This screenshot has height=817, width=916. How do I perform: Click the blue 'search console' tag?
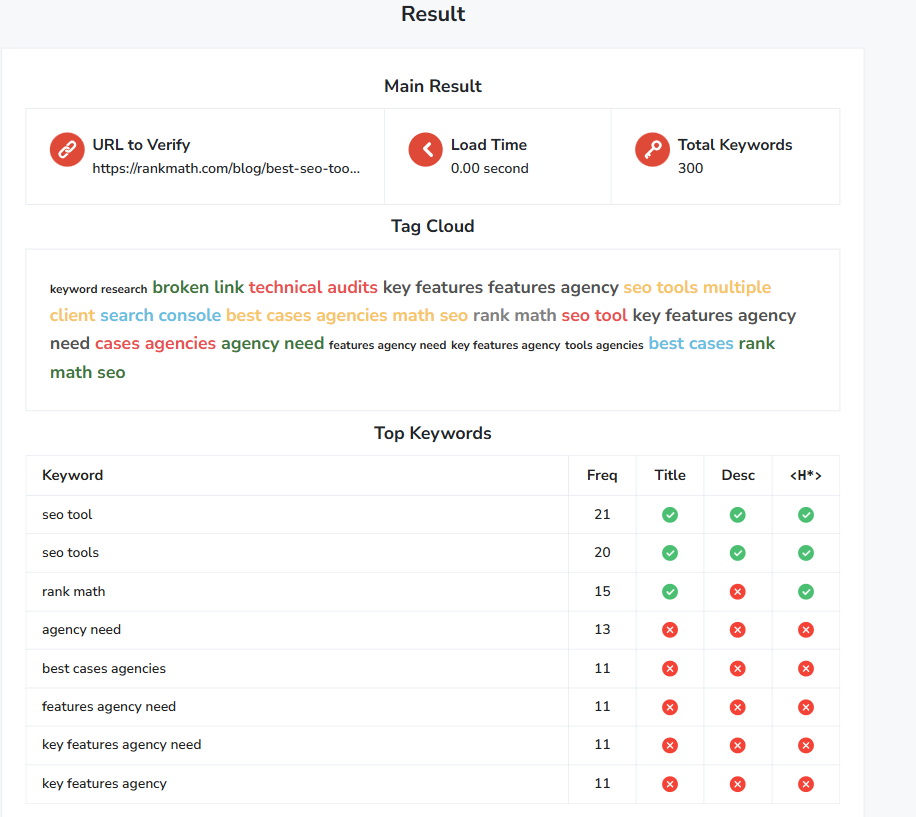coord(161,315)
